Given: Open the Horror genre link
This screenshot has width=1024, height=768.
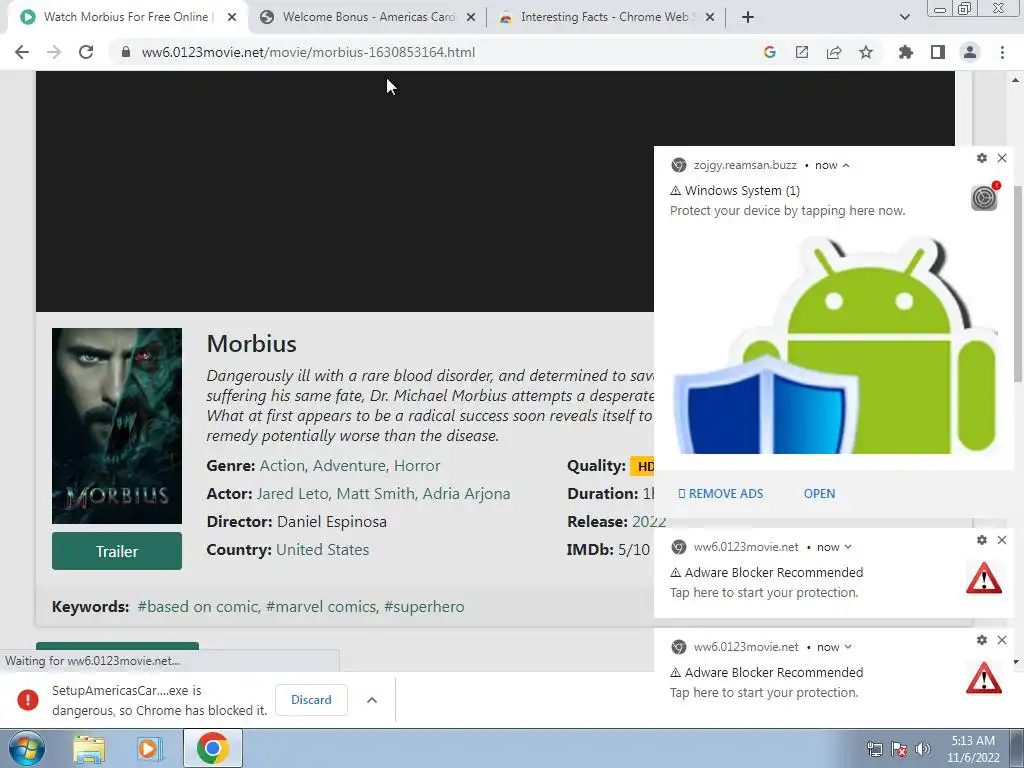Looking at the screenshot, I should 417,466.
